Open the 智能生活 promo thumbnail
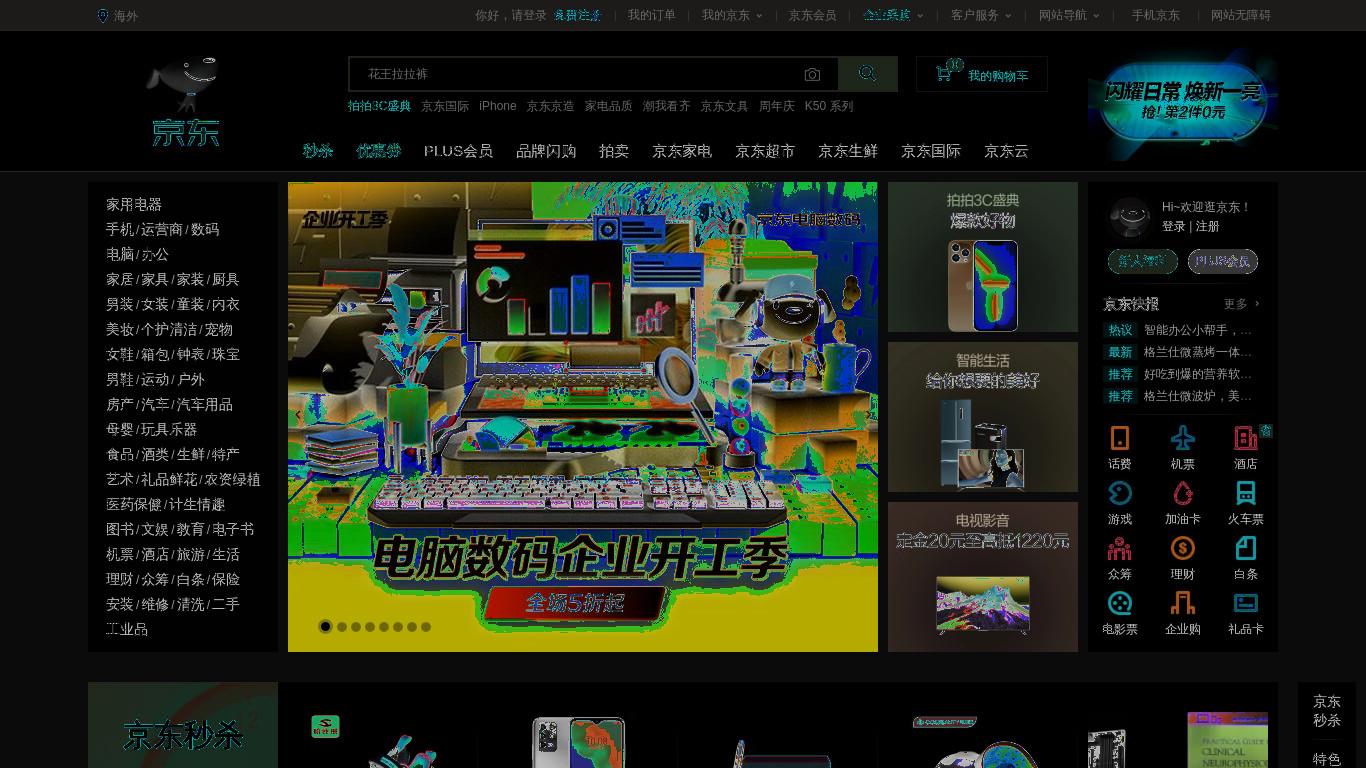The width and height of the screenshot is (1366, 768). [983, 417]
